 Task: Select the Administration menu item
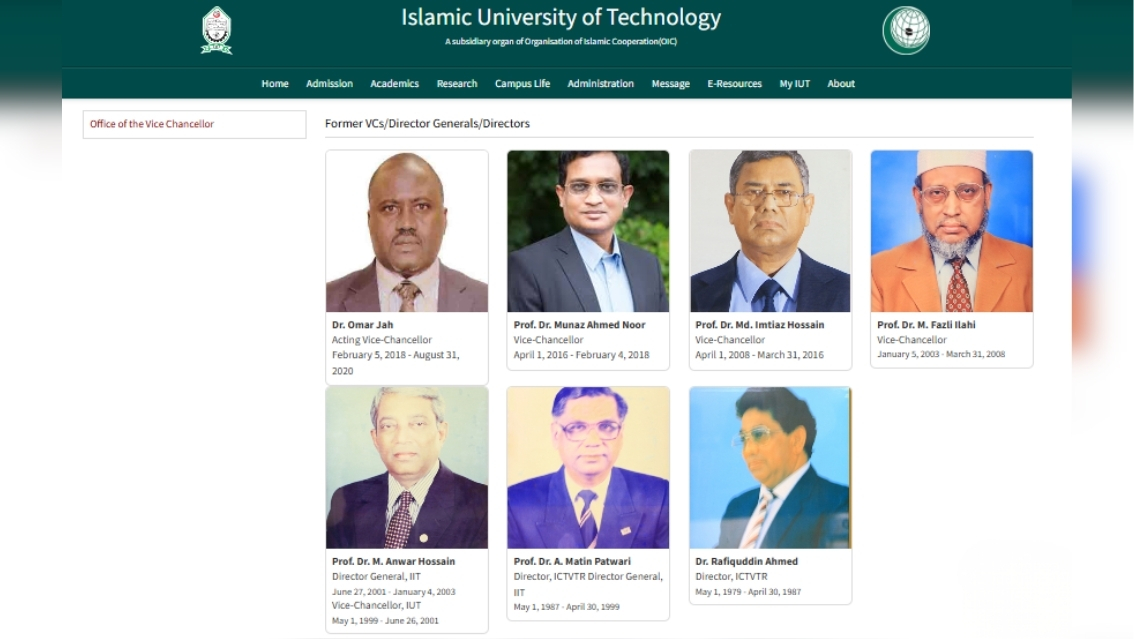point(600,84)
